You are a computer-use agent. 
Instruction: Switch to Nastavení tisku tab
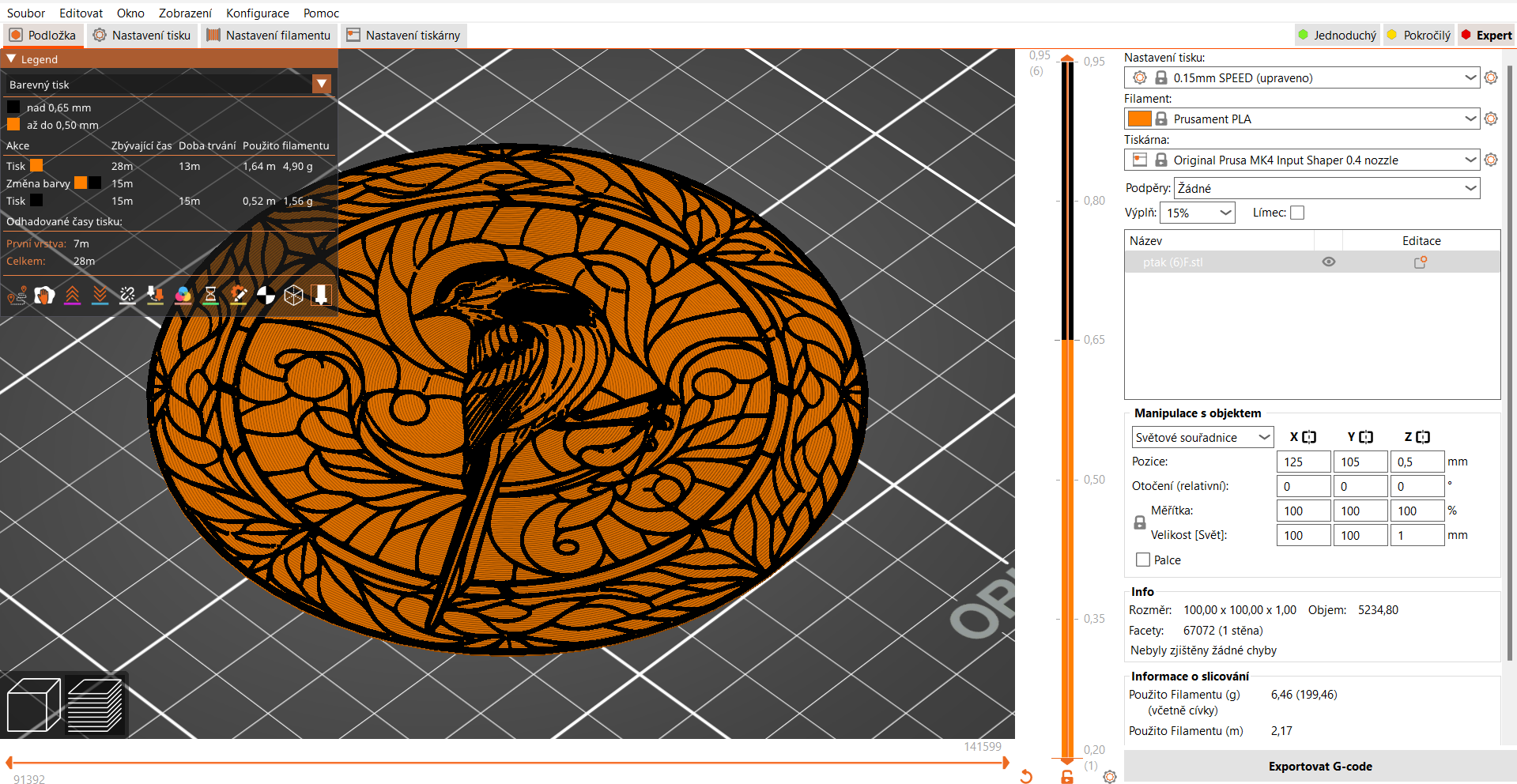(x=142, y=35)
